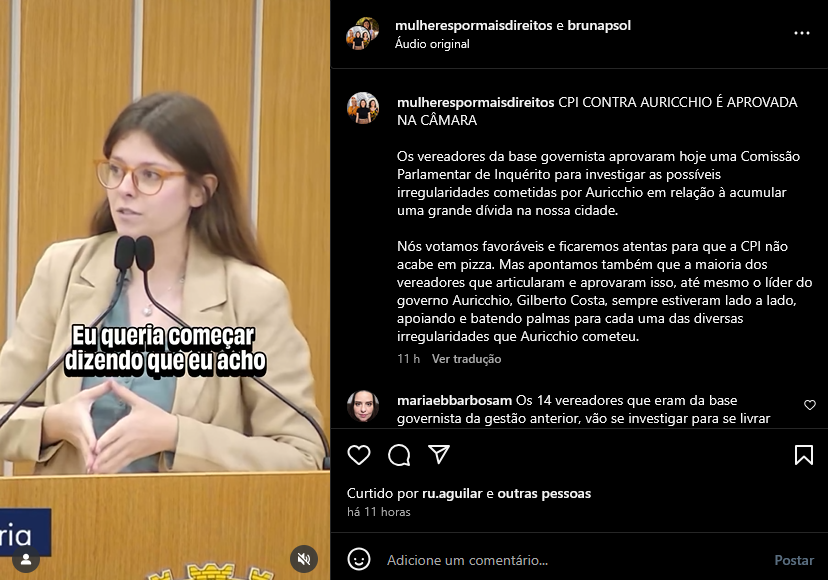View outras pessoas who liked
Screen dimensions: 828x580
[544, 493]
